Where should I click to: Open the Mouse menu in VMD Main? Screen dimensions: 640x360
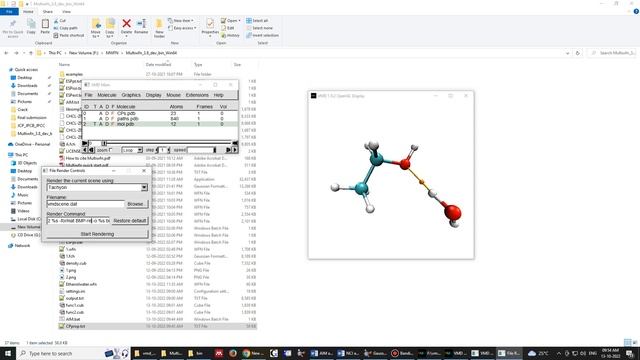173,95
